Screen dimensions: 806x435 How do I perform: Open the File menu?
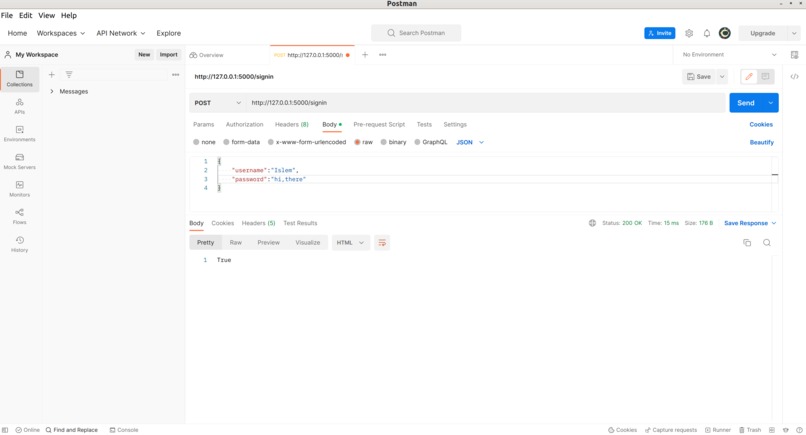coord(7,15)
